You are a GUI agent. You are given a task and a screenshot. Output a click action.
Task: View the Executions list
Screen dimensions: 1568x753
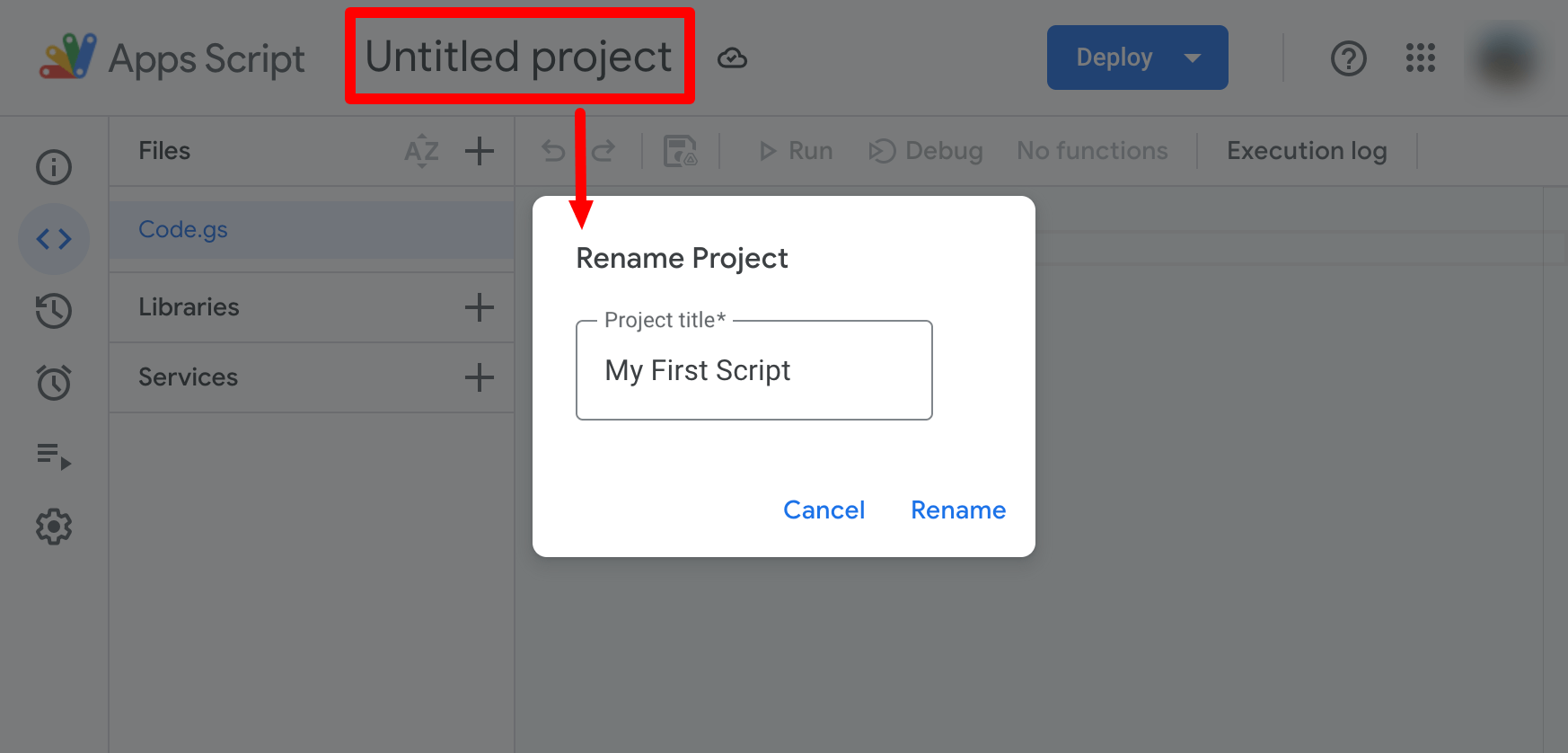coord(54,457)
